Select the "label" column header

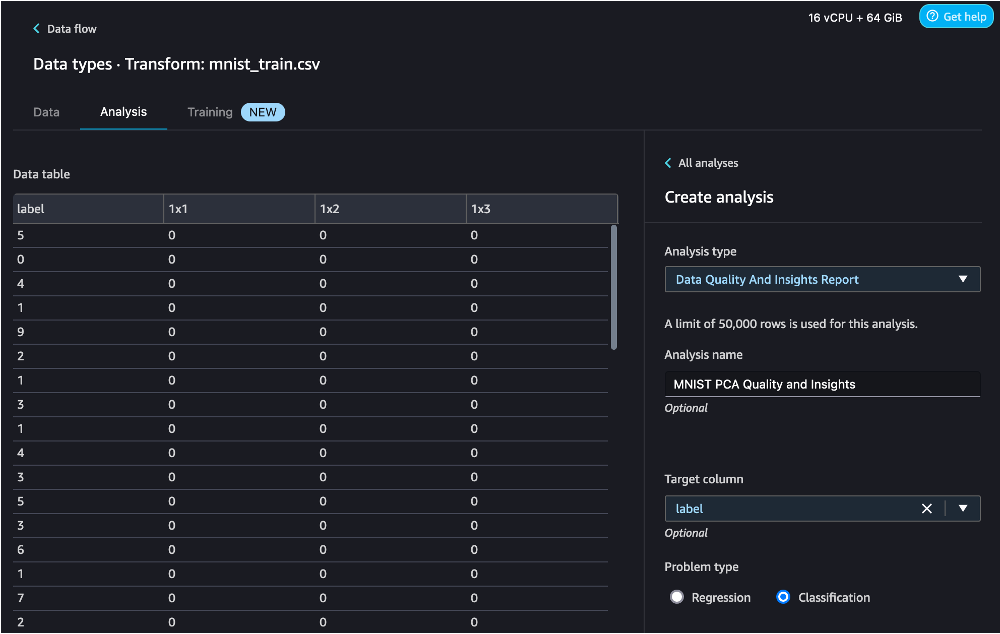pos(87,208)
